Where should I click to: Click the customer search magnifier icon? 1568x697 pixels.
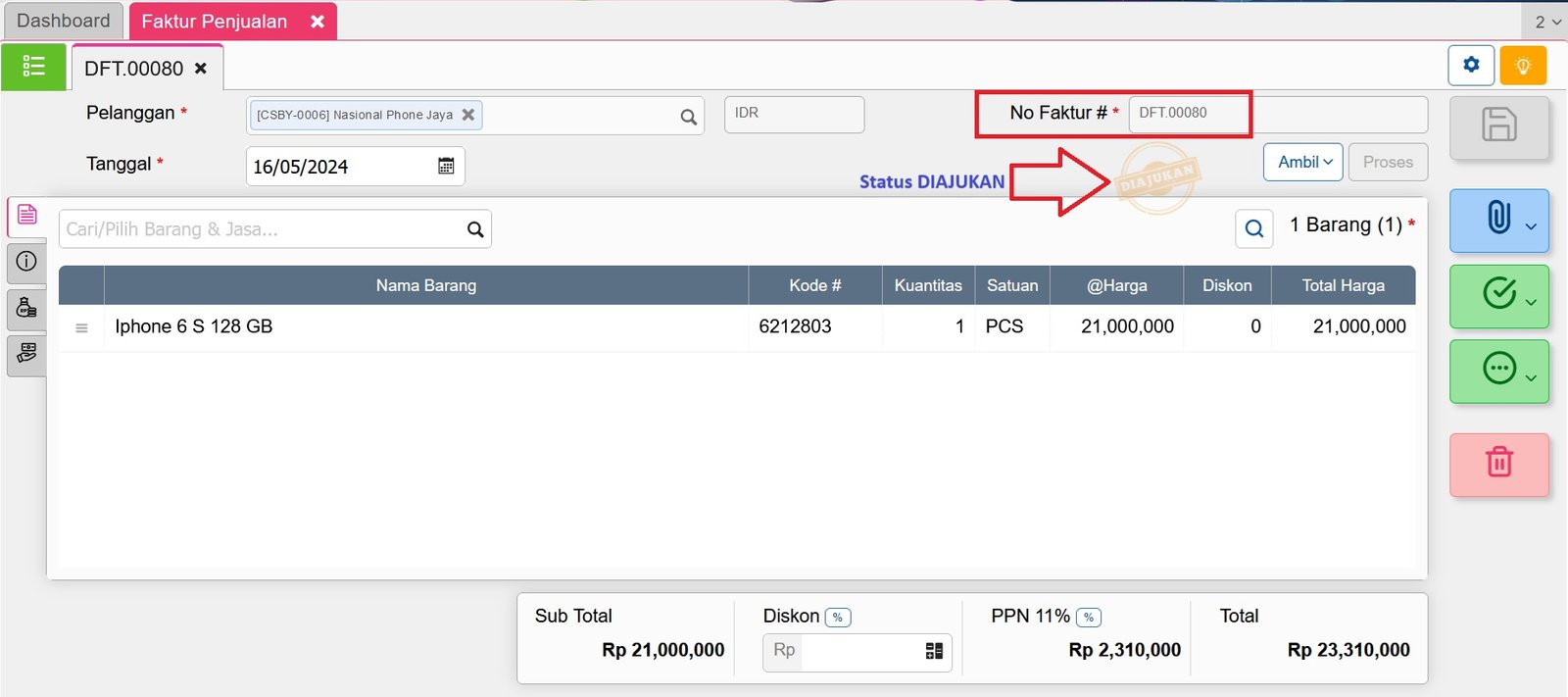(x=689, y=117)
